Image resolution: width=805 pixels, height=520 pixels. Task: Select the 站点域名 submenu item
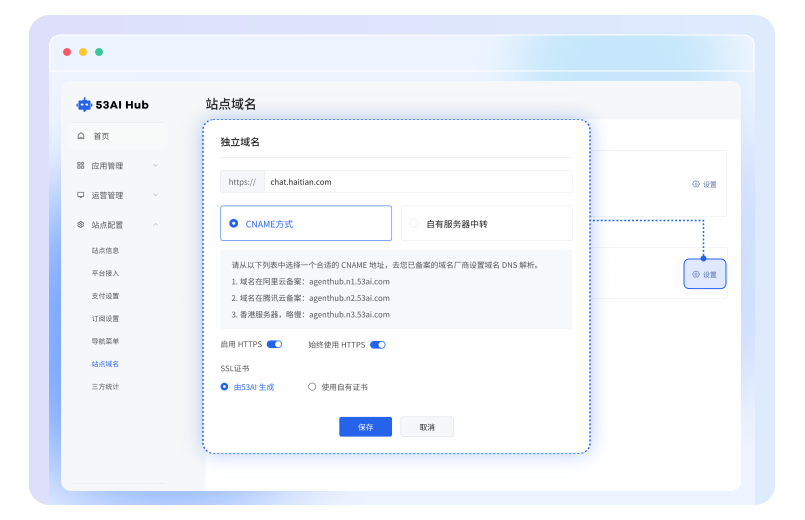point(105,364)
